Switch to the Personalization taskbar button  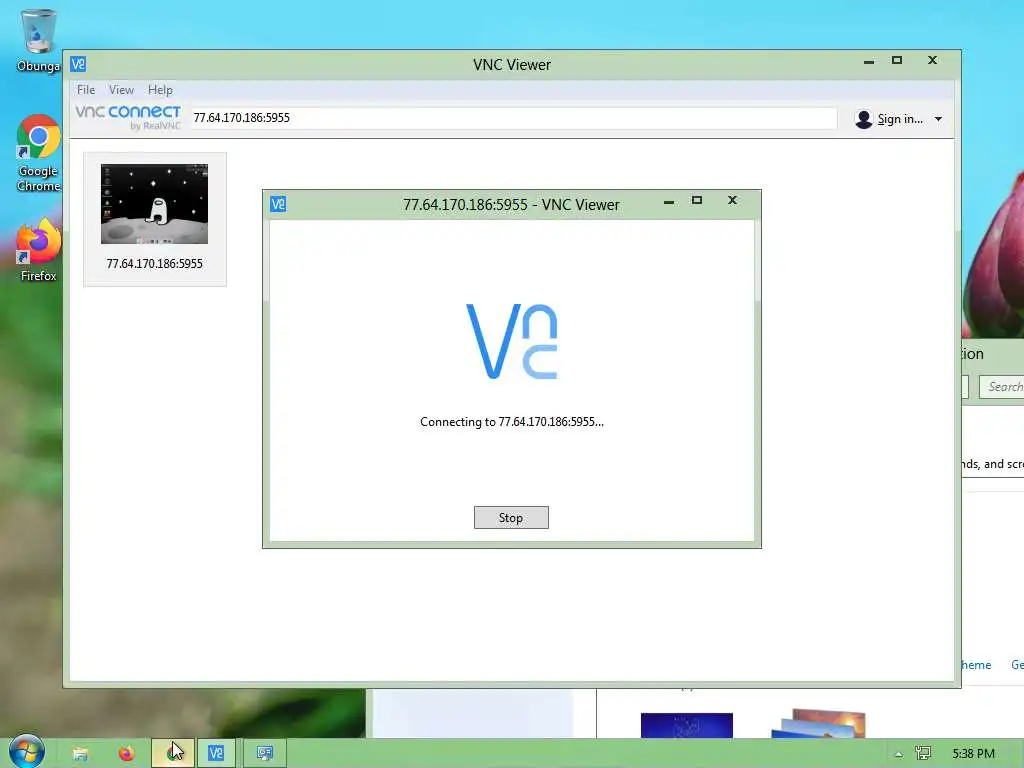[264, 754]
